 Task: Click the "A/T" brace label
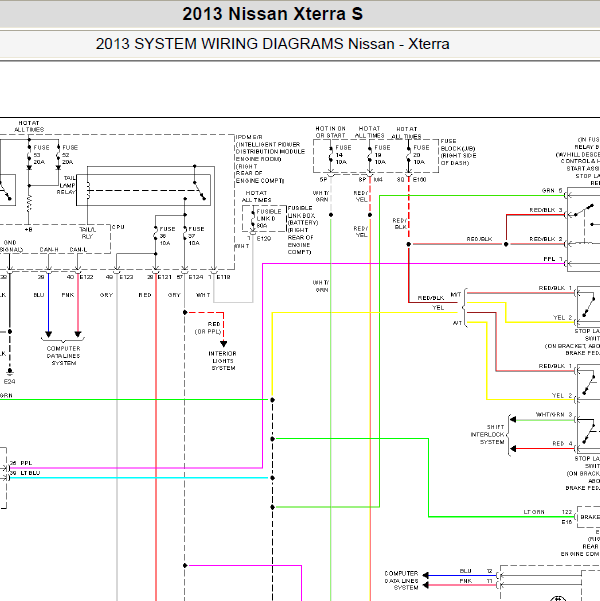click(x=457, y=323)
